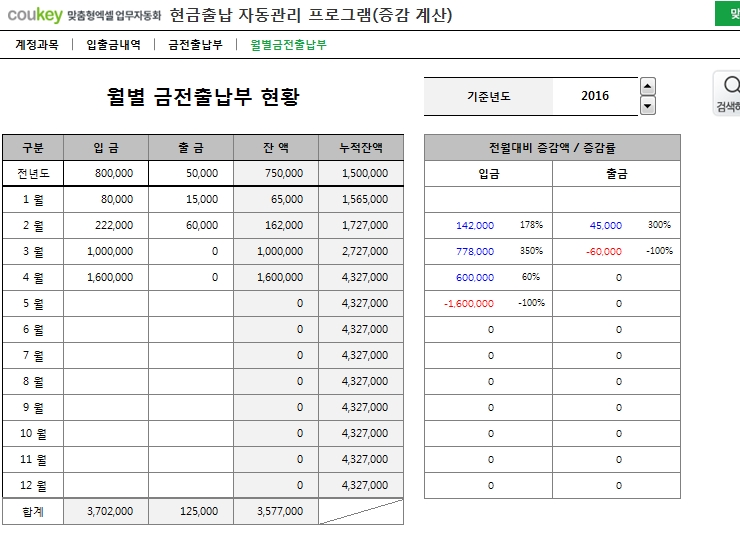
Task: Click total balance 3,577,000
Action: (x=276, y=511)
